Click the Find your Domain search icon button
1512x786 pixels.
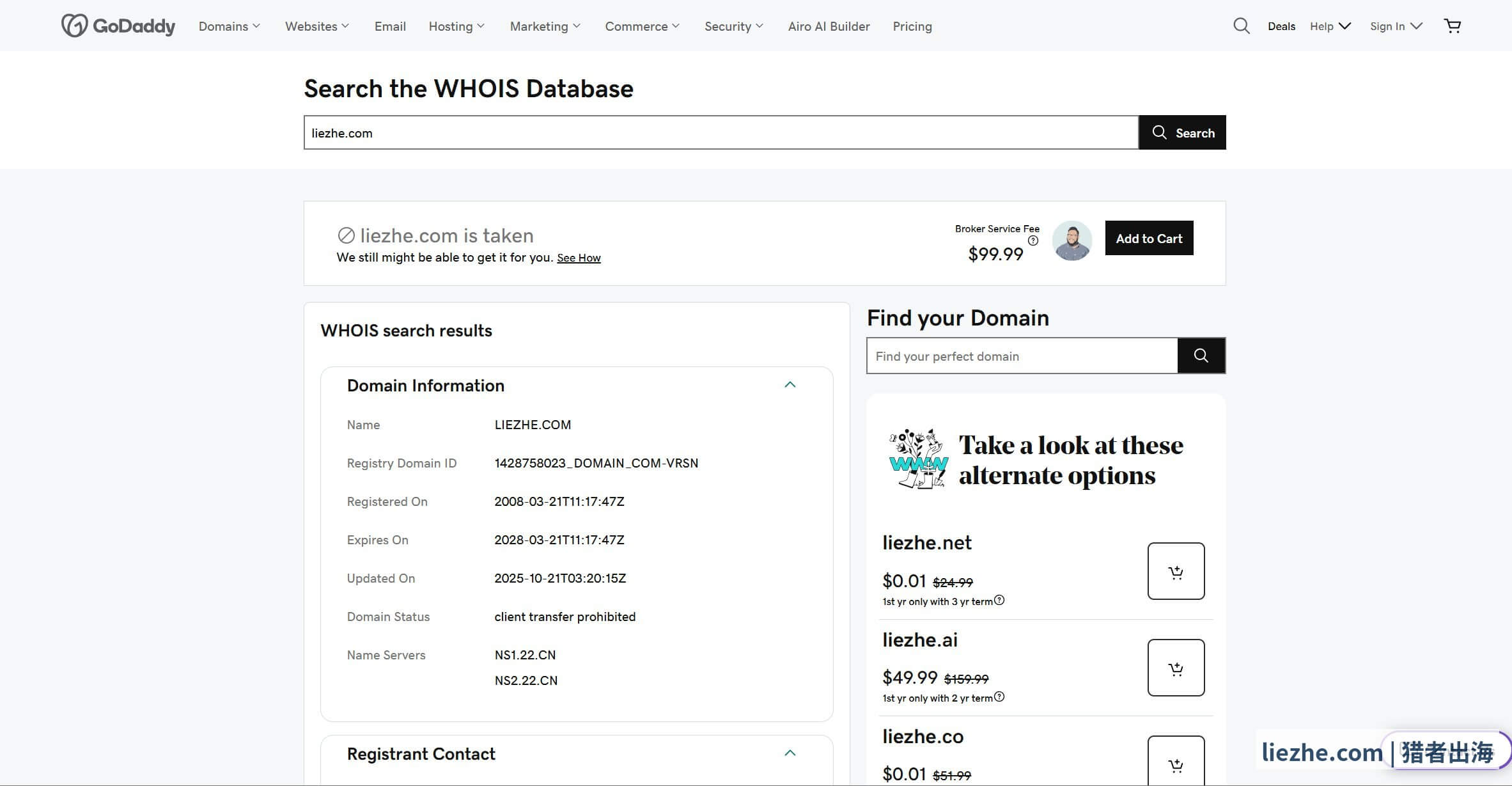(x=1201, y=356)
